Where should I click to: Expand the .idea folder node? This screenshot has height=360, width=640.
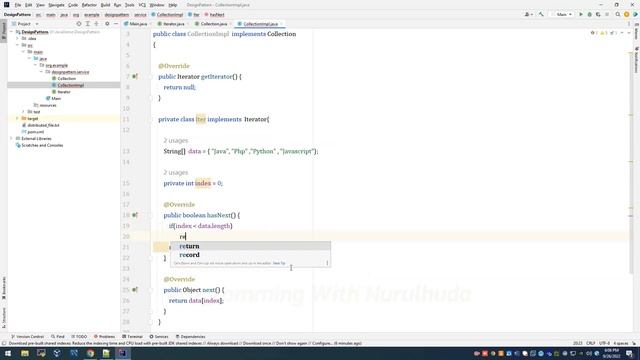click(18, 38)
